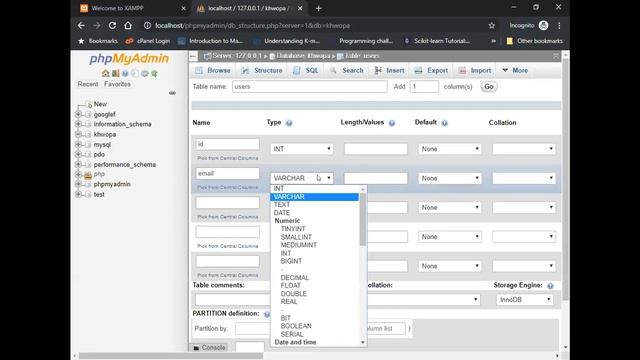Image resolution: width=640 pixels, height=360 pixels.
Task: Click the help icon next to Length/Values
Action: (392, 123)
